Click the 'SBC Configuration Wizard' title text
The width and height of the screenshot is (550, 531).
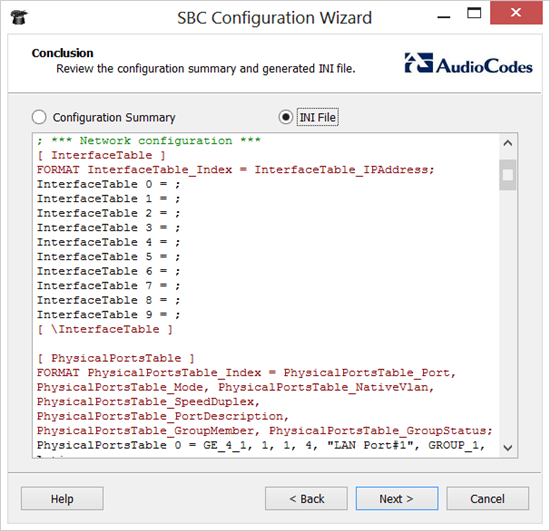pos(274,18)
